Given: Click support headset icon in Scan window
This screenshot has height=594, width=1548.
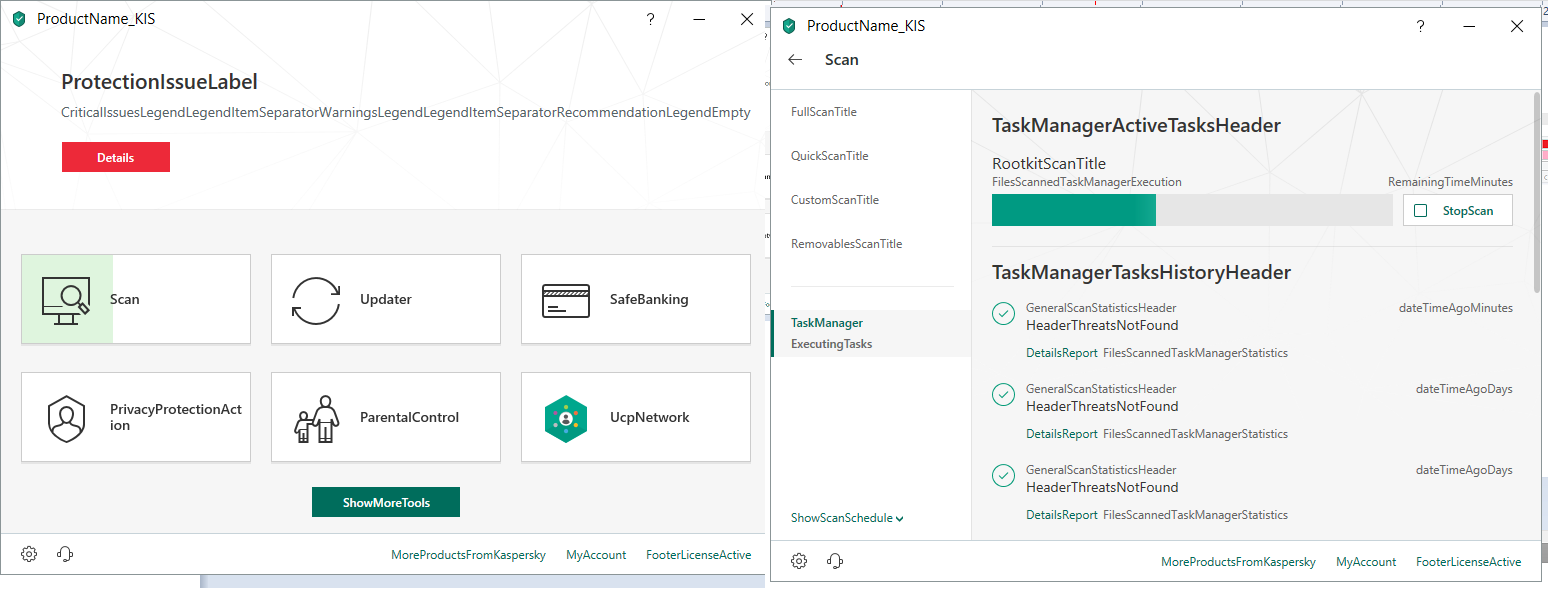Looking at the screenshot, I should click(x=835, y=561).
